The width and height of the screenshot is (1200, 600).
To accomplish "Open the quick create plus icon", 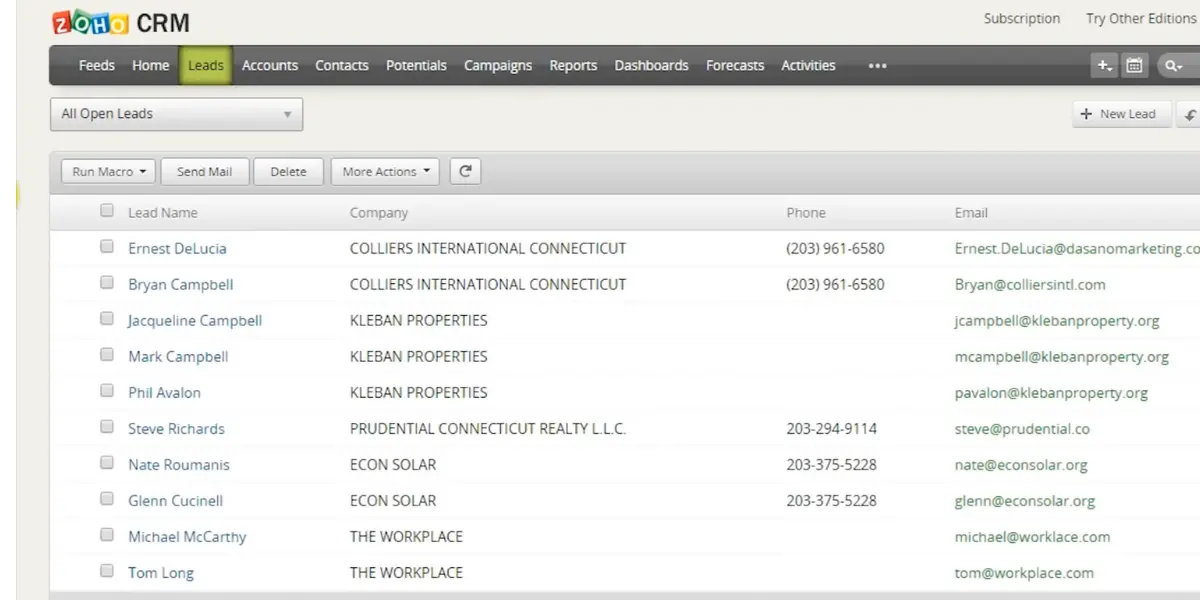I will pyautogui.click(x=1104, y=66).
